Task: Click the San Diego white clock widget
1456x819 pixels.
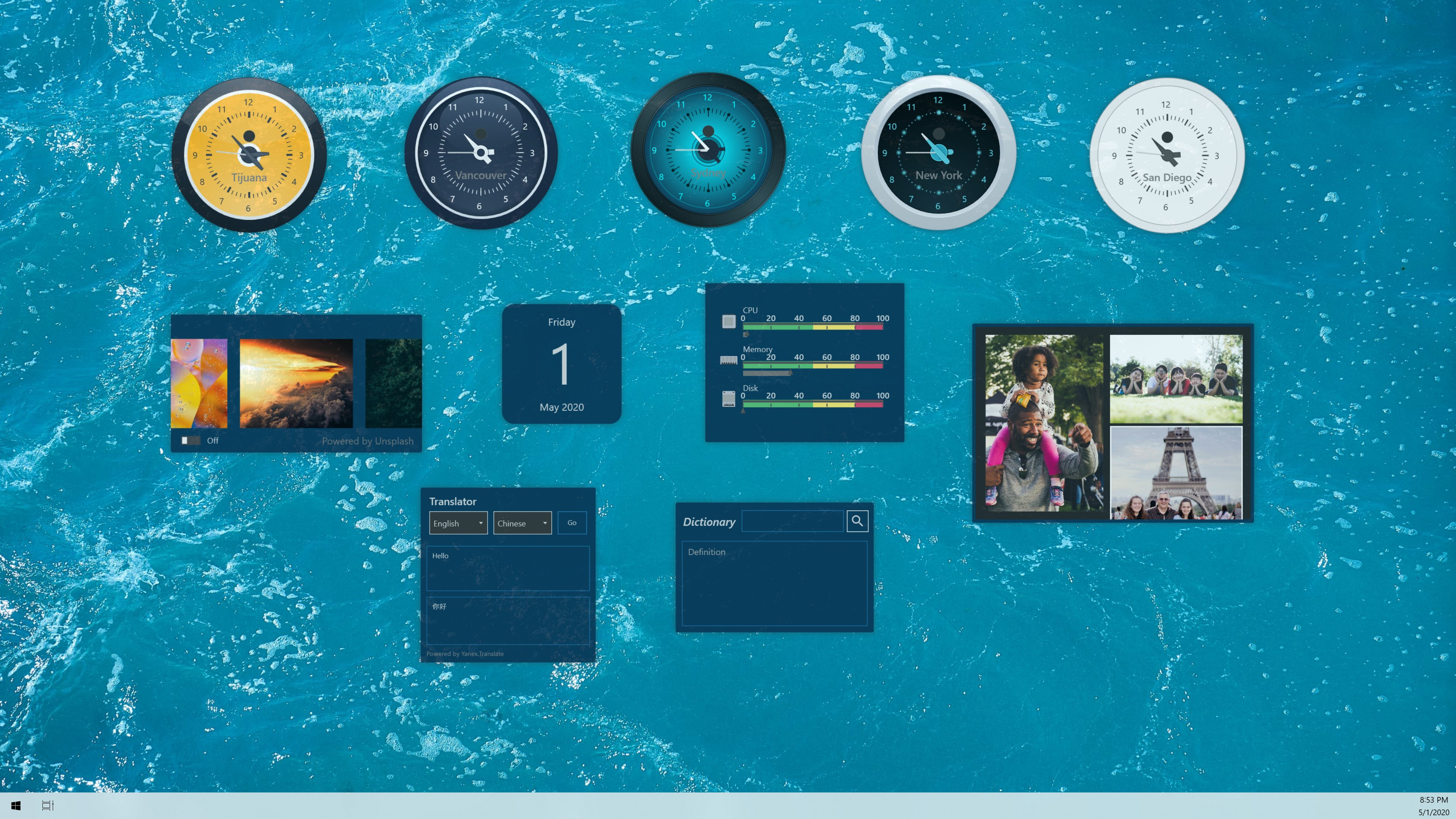Action: 1166,154
